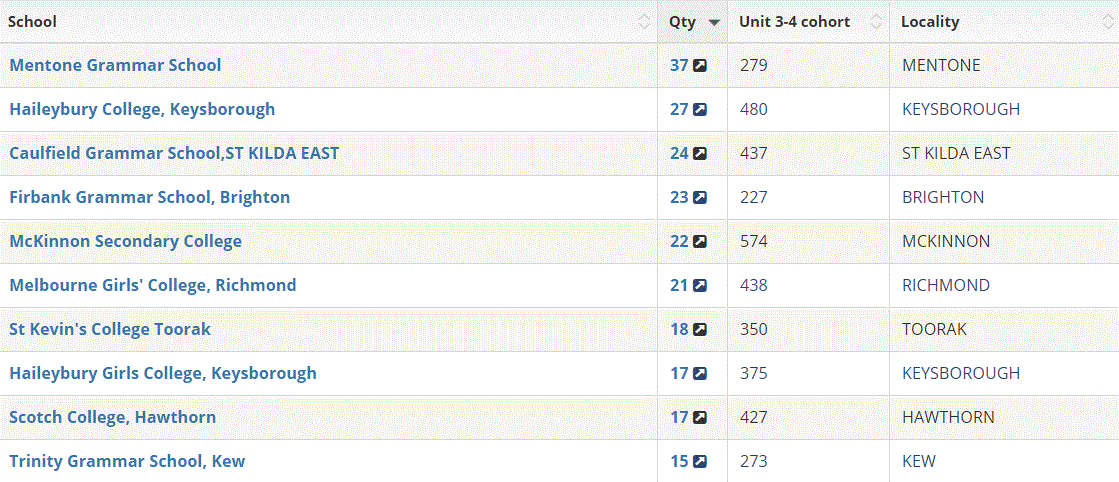Open the Trinity Grammar School, Kew link
Screen dimensions: 1119x482
pos(127,461)
